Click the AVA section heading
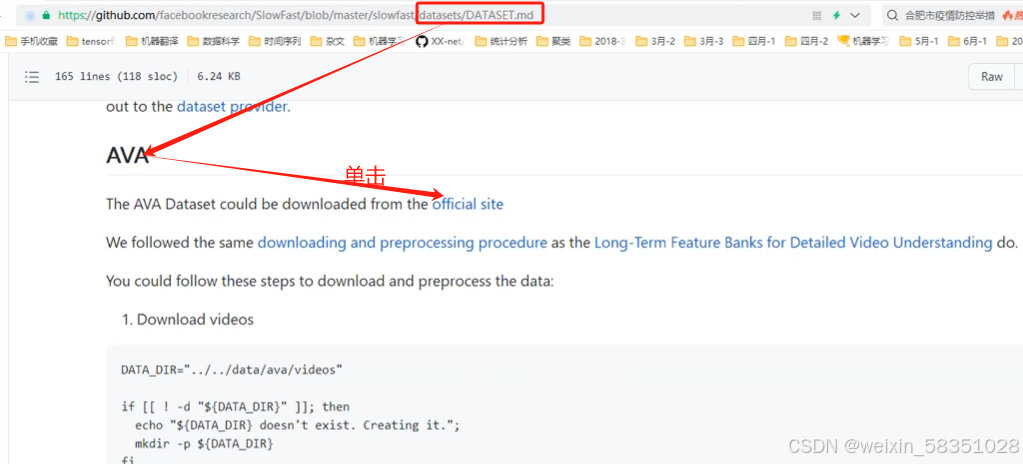 point(127,155)
